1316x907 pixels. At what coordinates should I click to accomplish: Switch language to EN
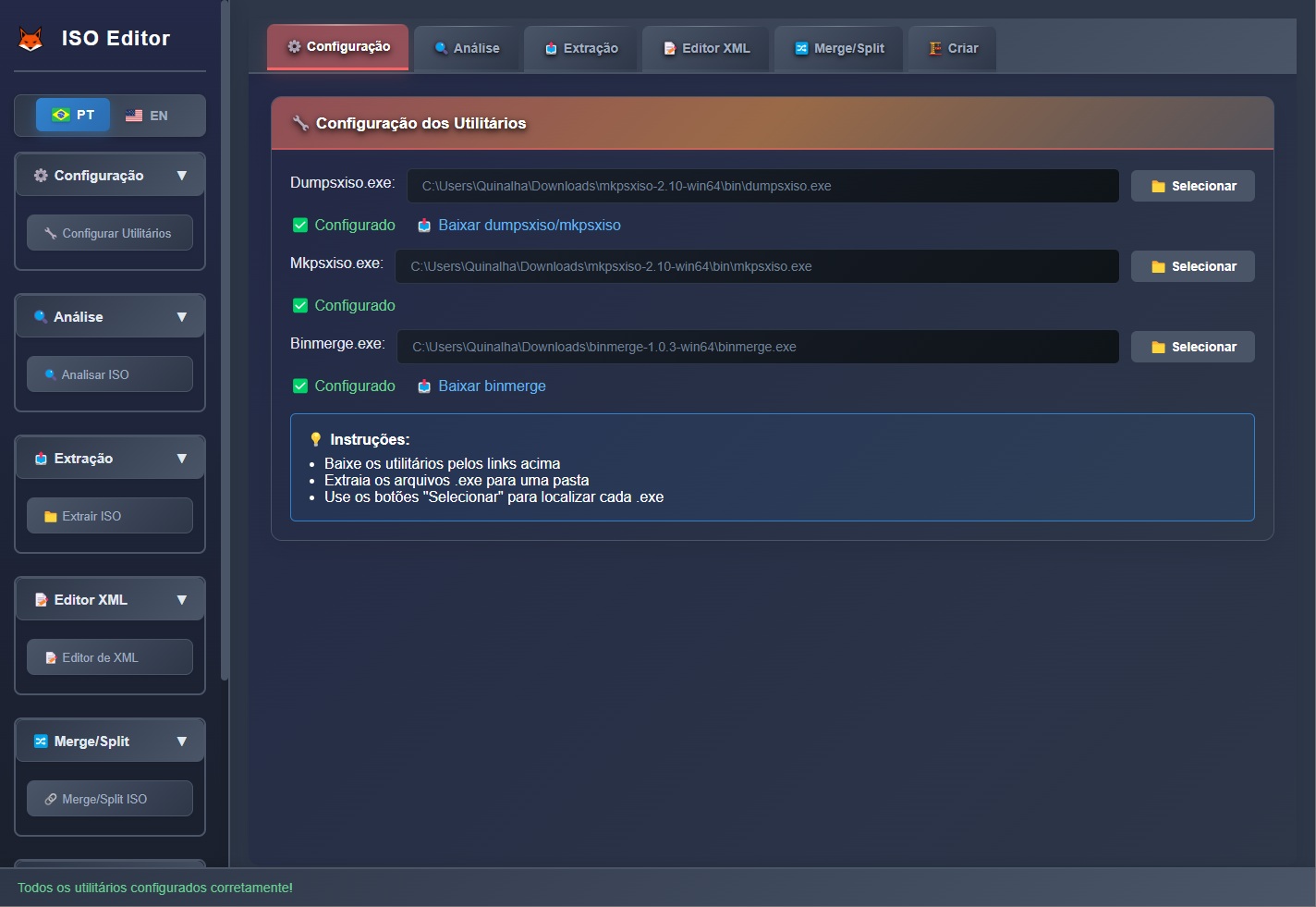[147, 116]
